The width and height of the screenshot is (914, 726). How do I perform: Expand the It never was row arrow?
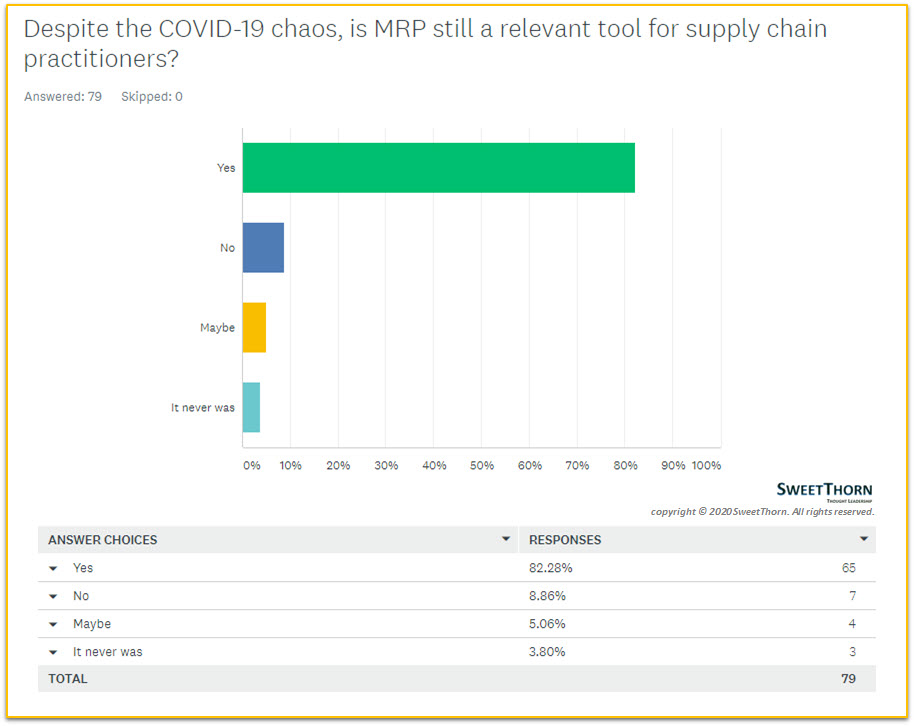pyautogui.click(x=53, y=652)
